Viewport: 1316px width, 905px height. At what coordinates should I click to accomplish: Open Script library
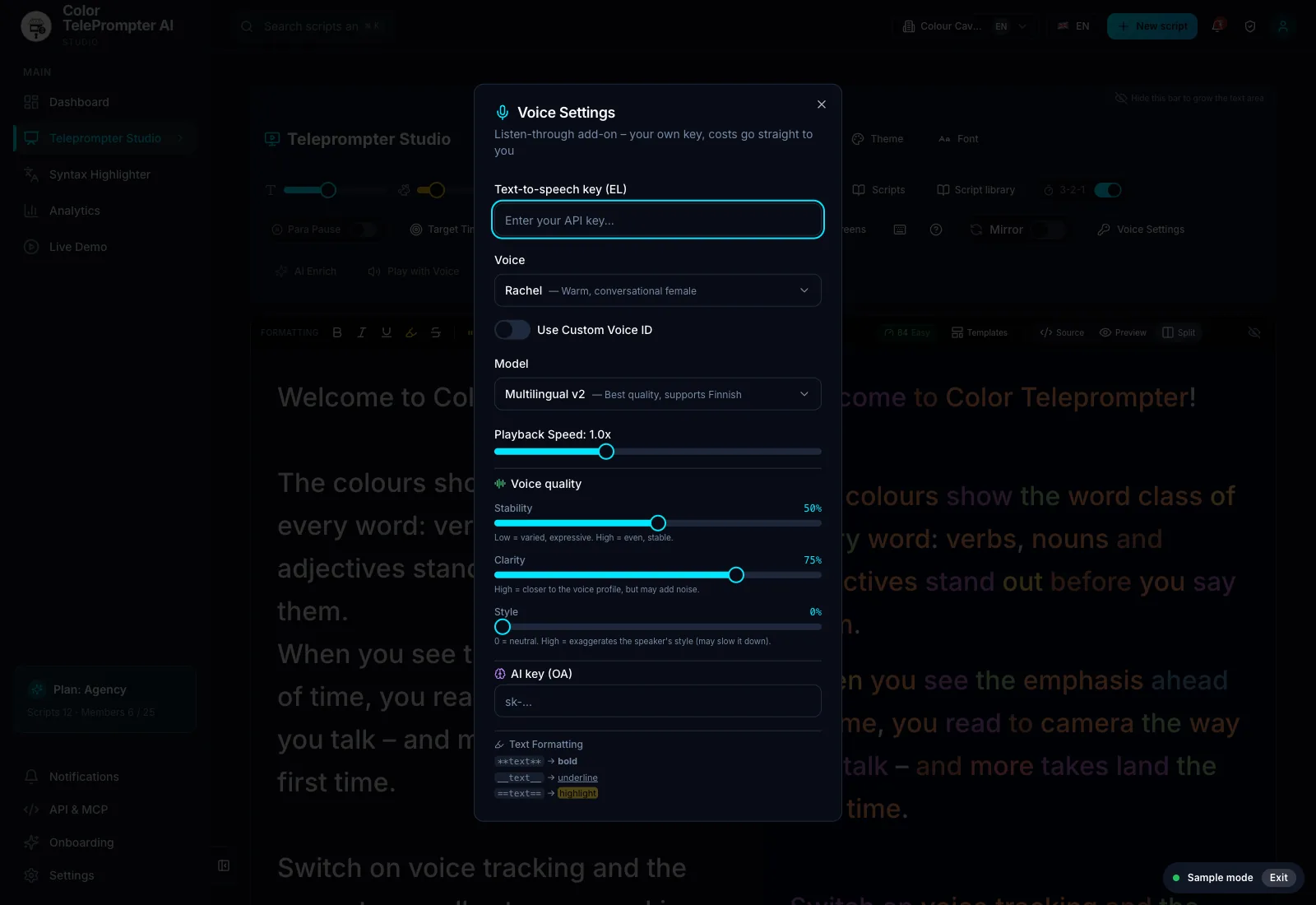tap(976, 190)
